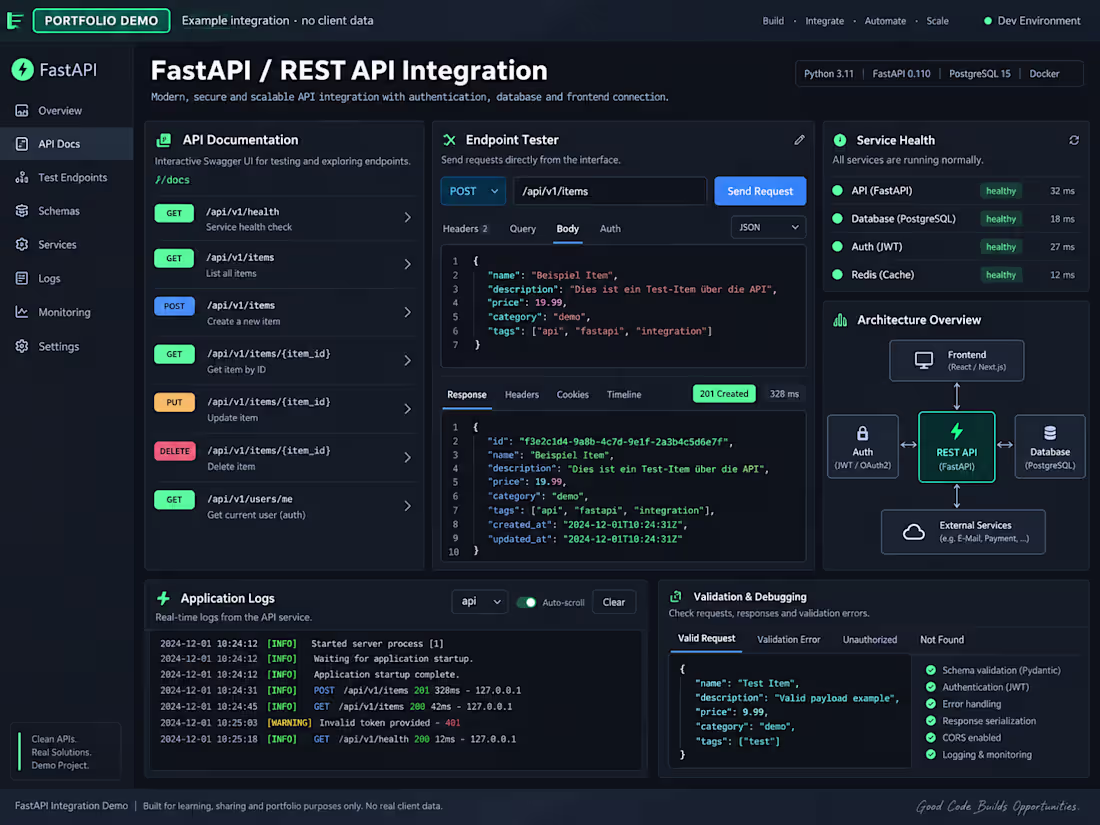Open the POST method dropdown
Viewport: 1100px width, 825px height.
pyautogui.click(x=473, y=191)
